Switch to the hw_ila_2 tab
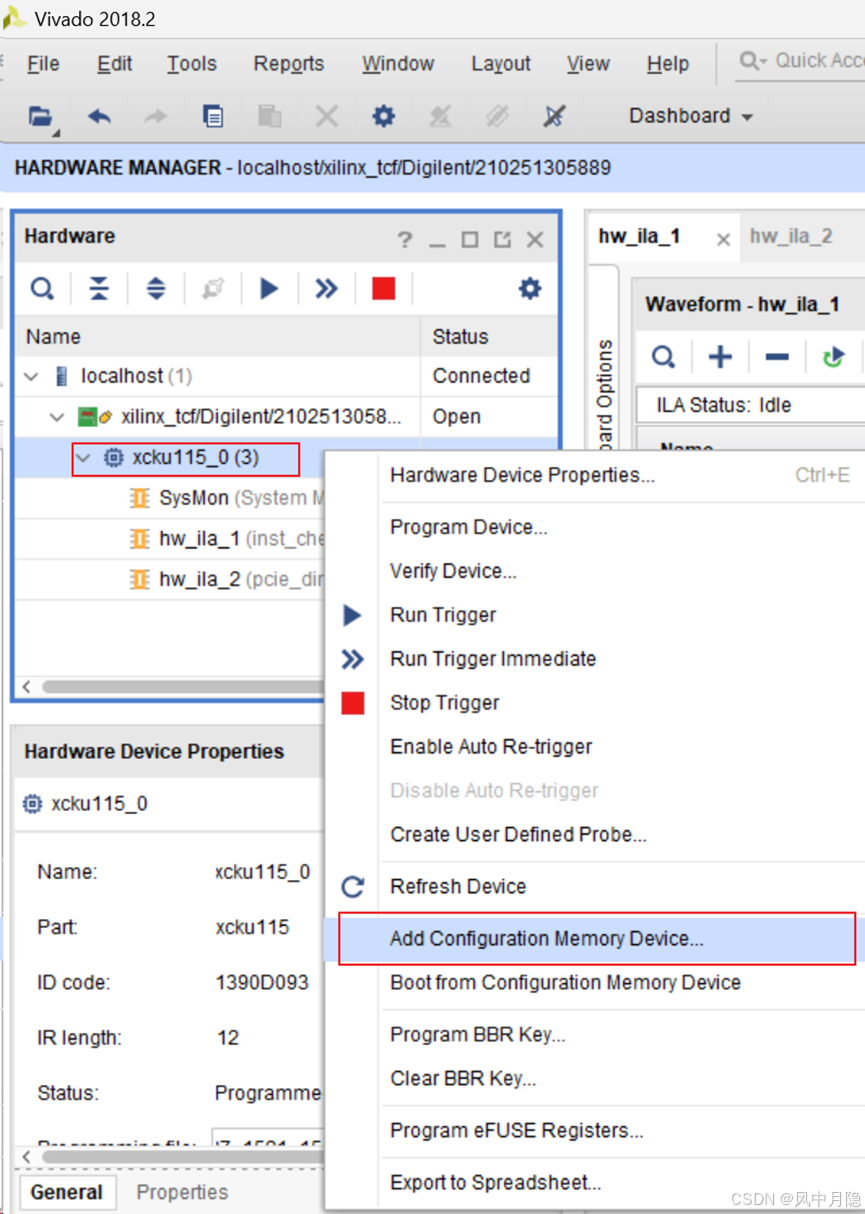Screen dimensions: 865x1214 (791, 236)
